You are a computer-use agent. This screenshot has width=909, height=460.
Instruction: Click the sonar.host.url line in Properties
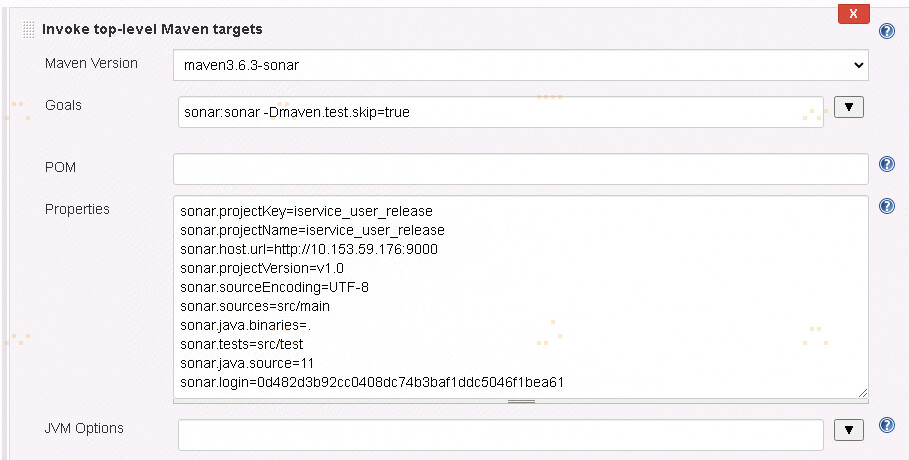pyautogui.click(x=308, y=249)
